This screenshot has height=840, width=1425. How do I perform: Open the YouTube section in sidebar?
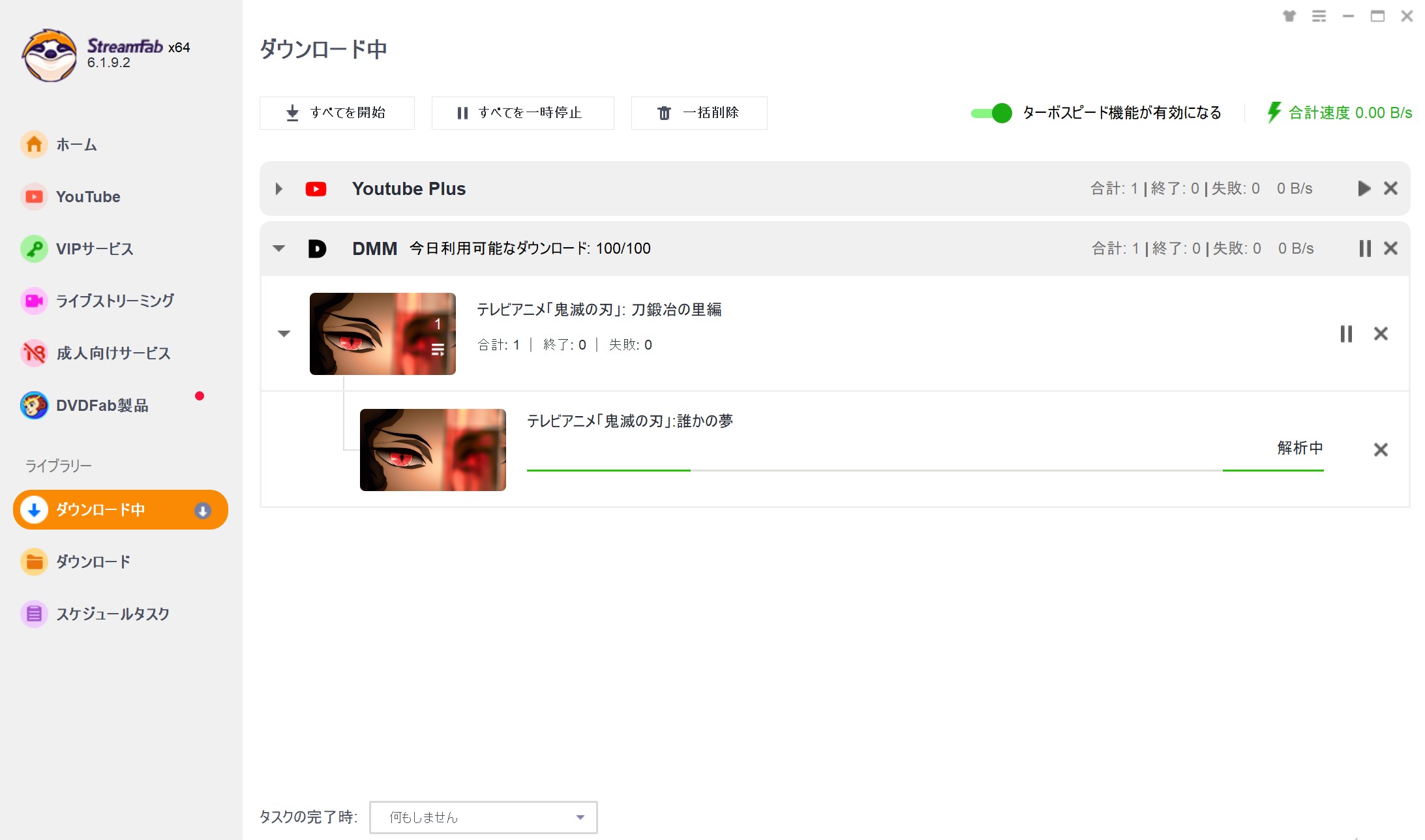tap(88, 196)
